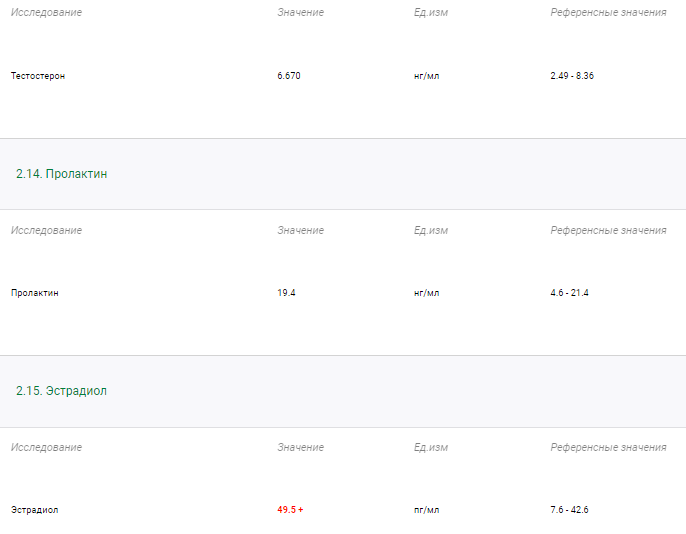
Task: Click "Значение" column header in the Эстрадиол table
Action: pyautogui.click(x=300, y=447)
